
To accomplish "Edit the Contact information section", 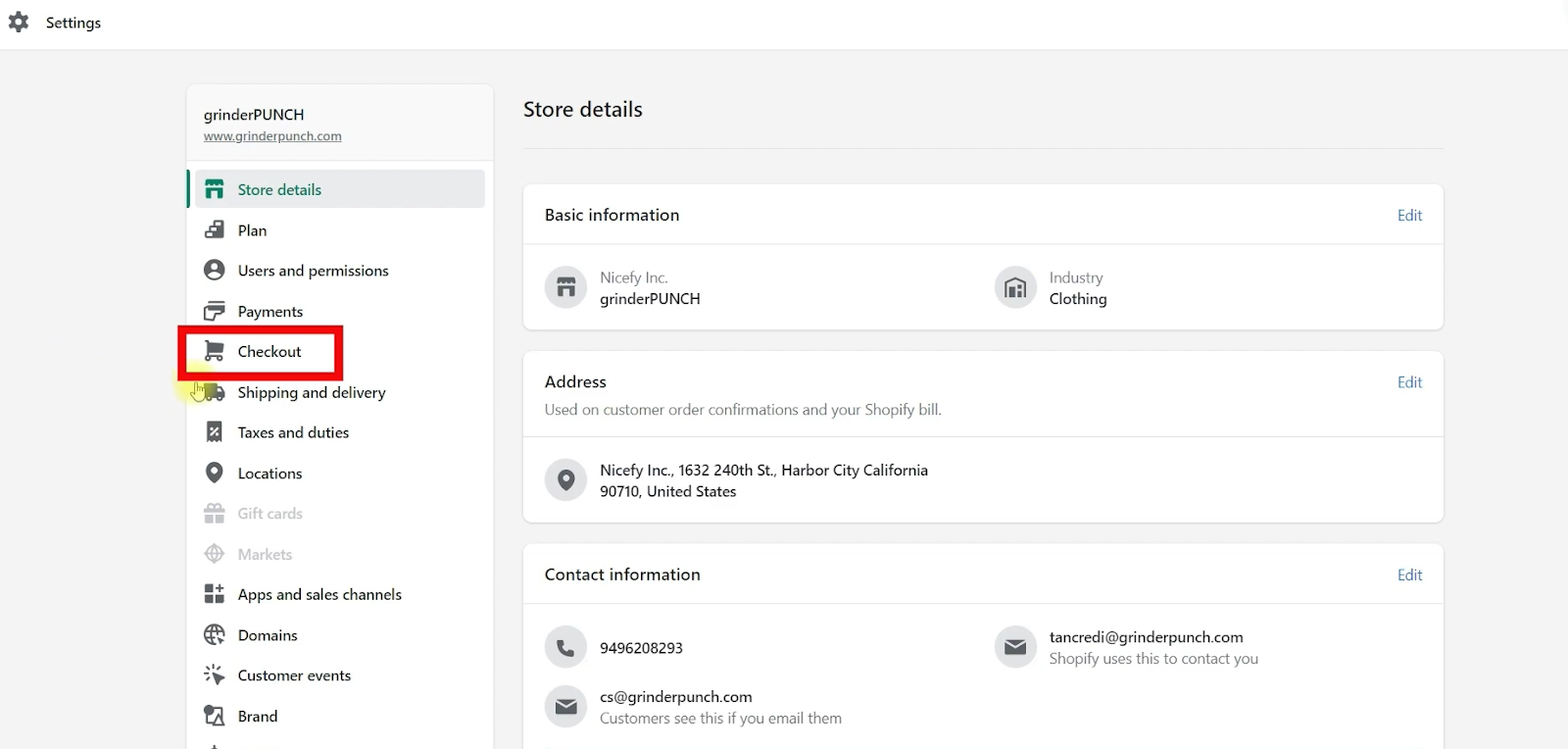I will (1409, 575).
